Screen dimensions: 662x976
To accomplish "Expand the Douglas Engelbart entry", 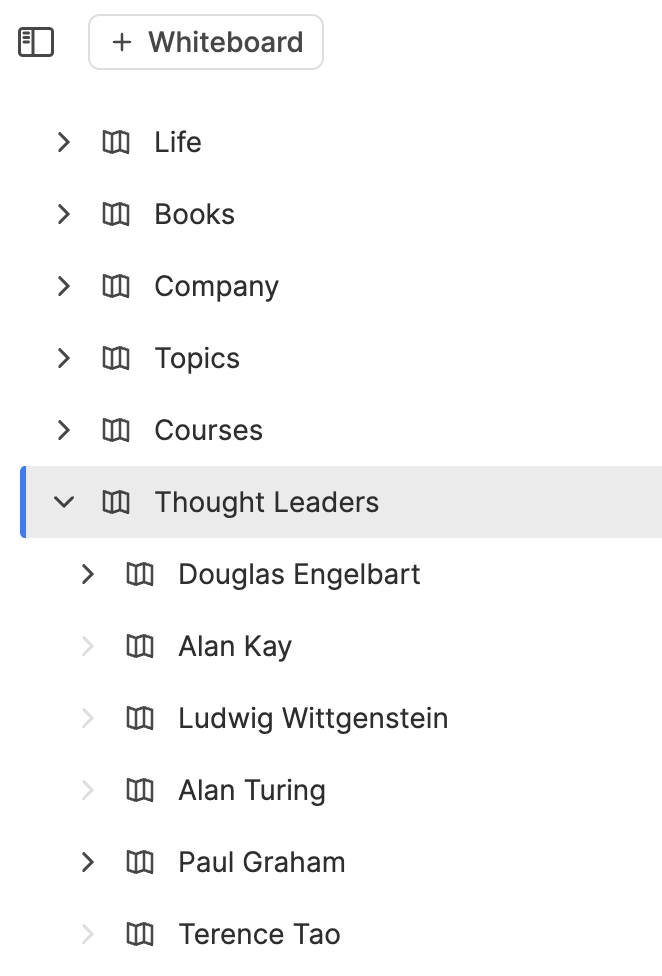I will pyautogui.click(x=88, y=574).
